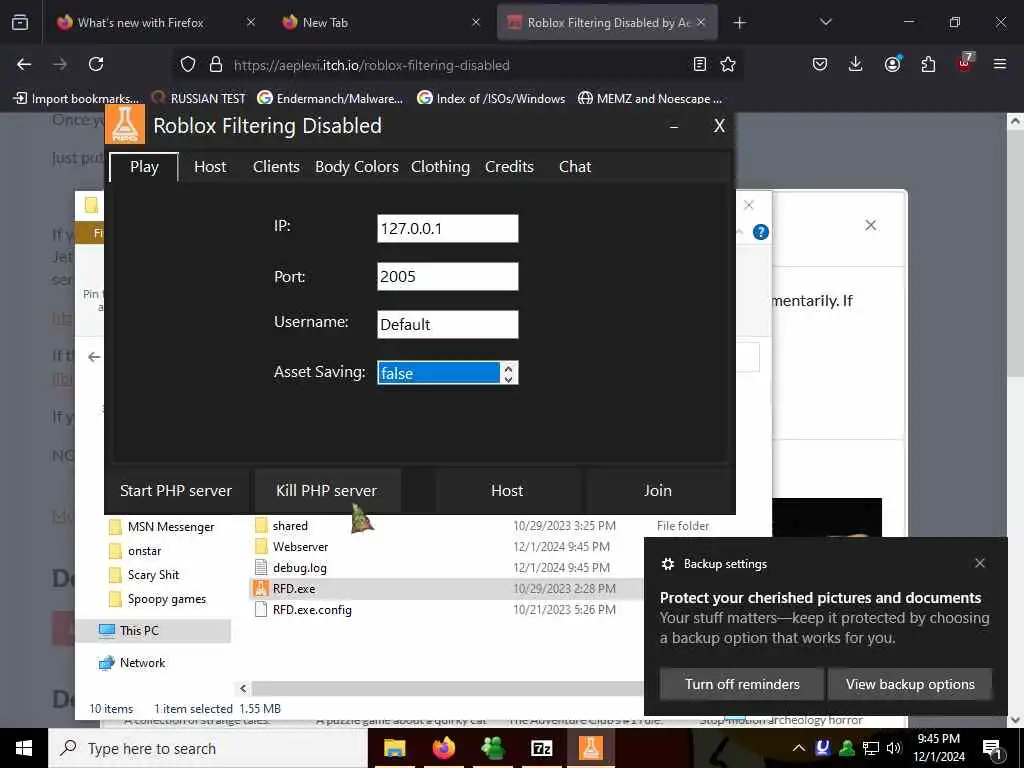Open RUSSIAN TEST bookmark

pyautogui.click(x=199, y=98)
